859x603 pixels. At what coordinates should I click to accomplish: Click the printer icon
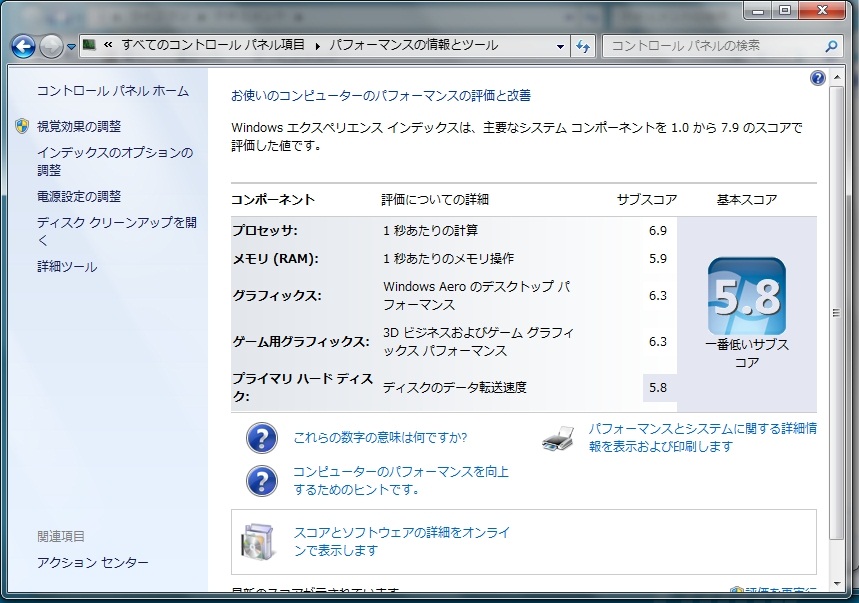coord(559,438)
